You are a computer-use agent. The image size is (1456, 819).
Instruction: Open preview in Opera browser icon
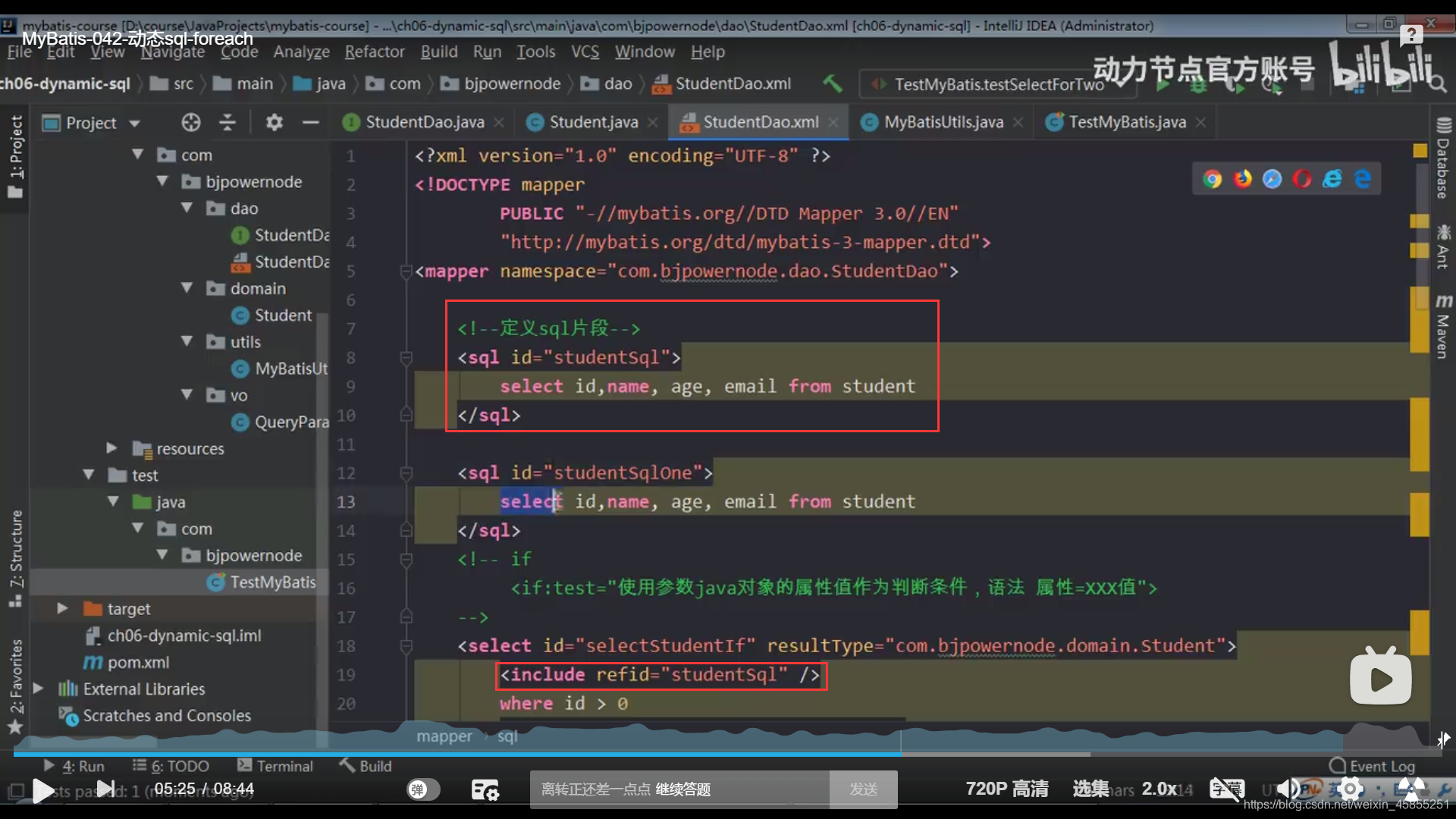(x=1302, y=179)
